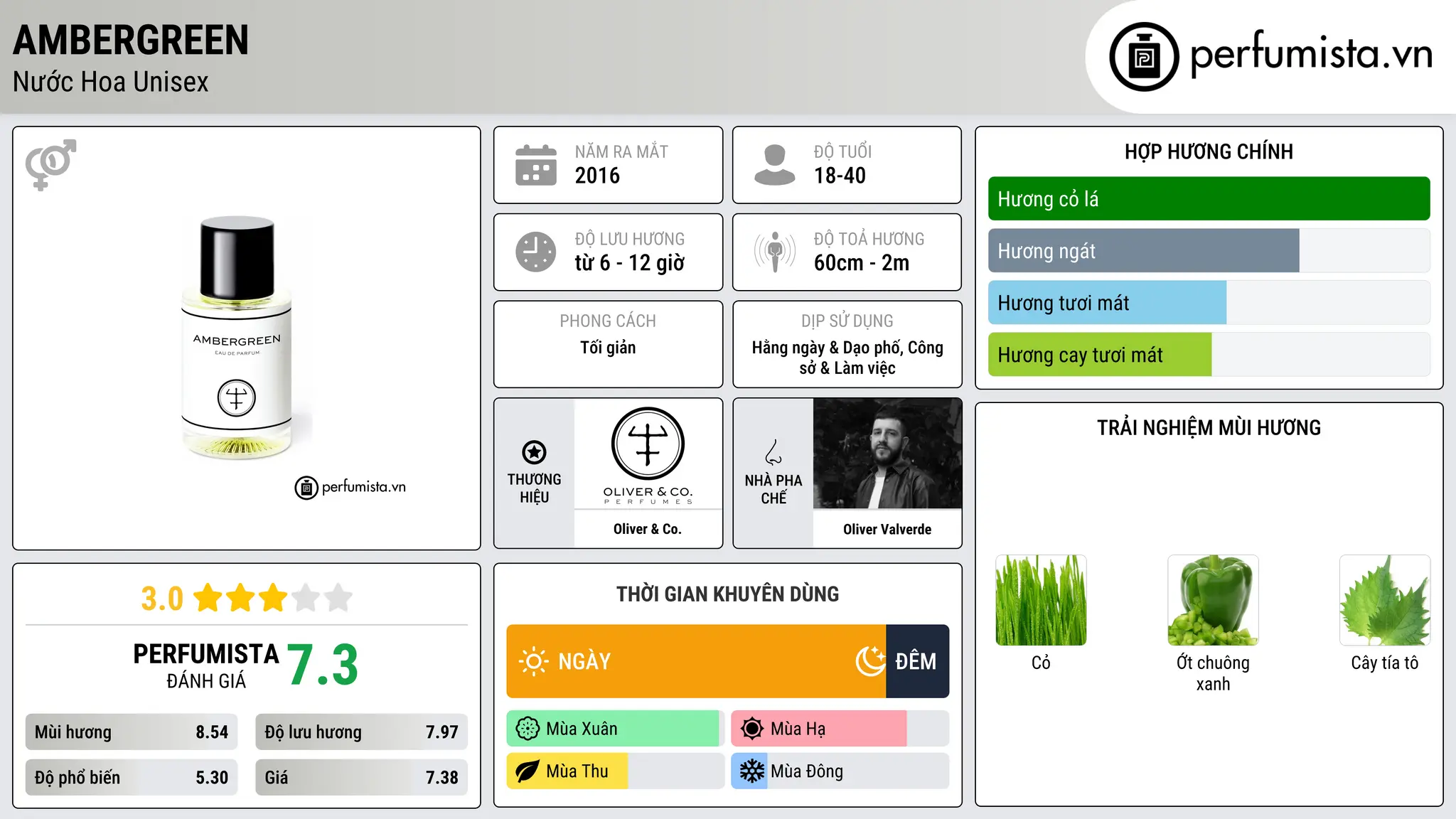Click the THƯƠNG HIỆU label
The height and width of the screenshot is (819, 1456).
[534, 488]
